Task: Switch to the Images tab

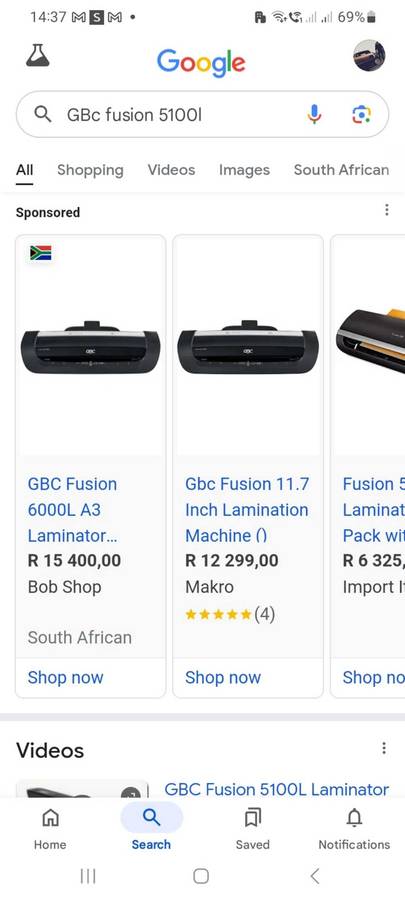Action: (244, 170)
